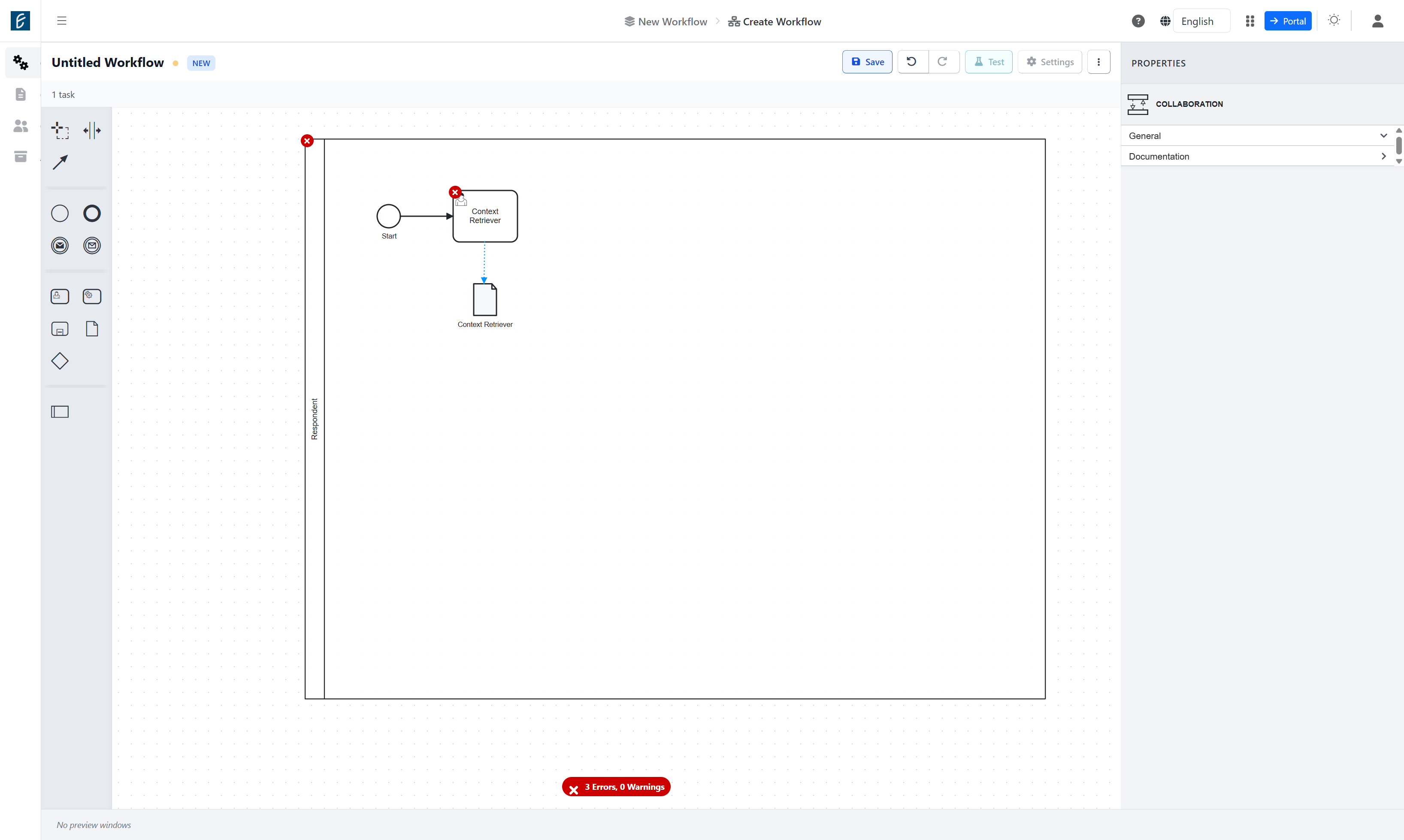The height and width of the screenshot is (840, 1404).
Task: Open the help question mark icon
Action: tap(1138, 21)
